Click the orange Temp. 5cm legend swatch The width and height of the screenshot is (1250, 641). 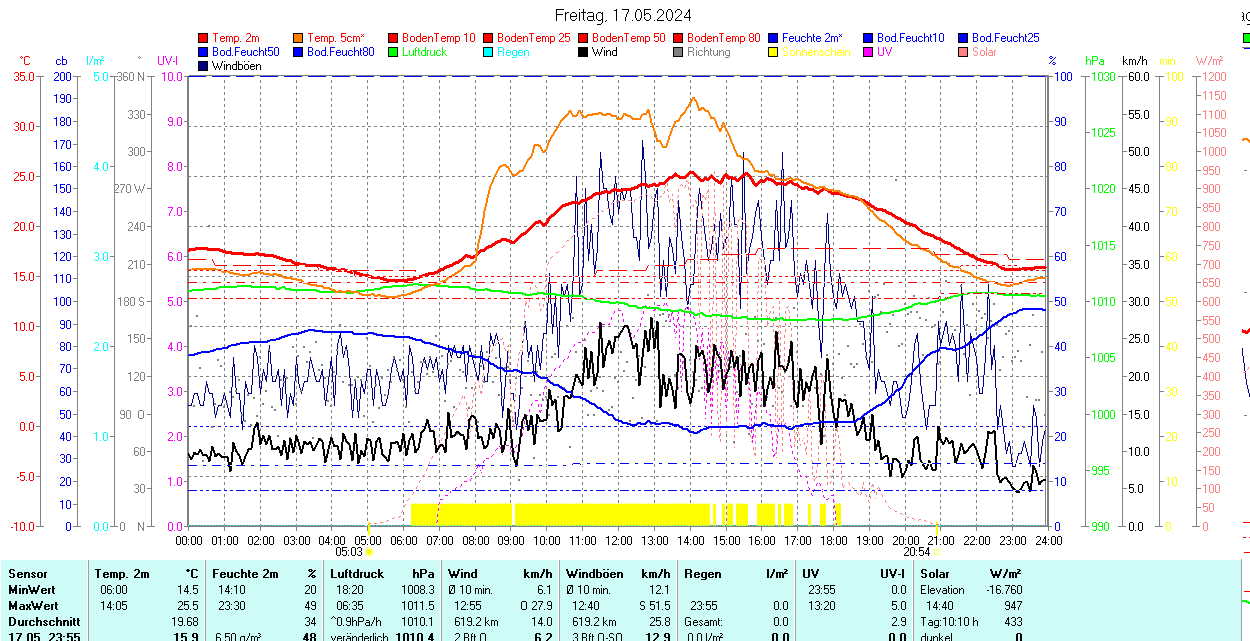299,38
